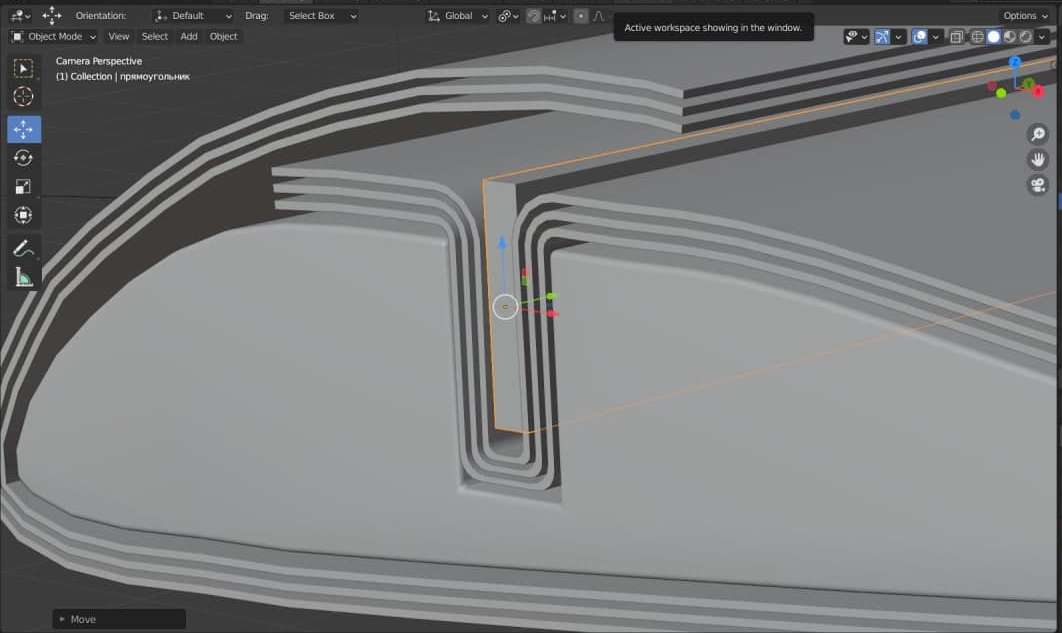
Task: Select the Select Box tool in the toolbar
Action: point(24,68)
